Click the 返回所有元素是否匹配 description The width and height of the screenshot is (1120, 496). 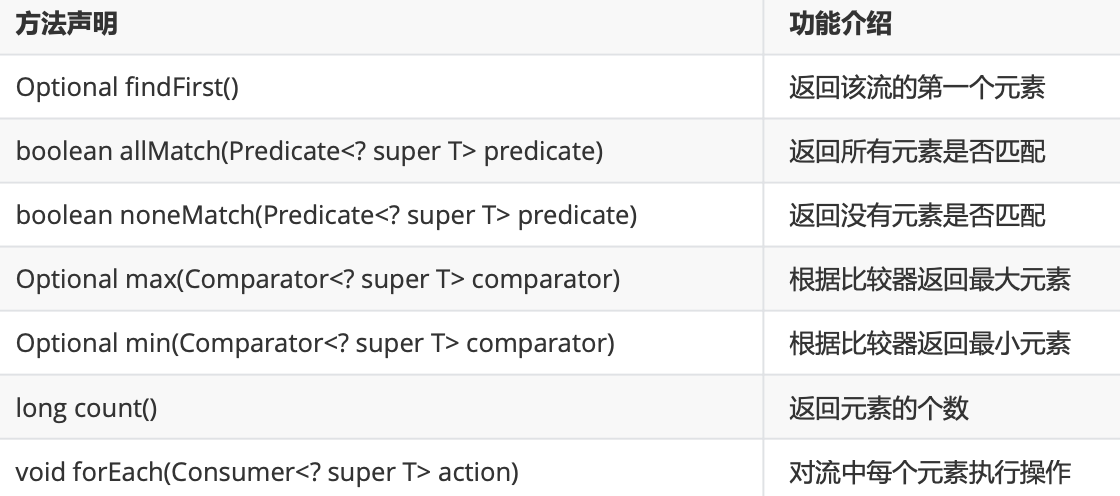tap(917, 152)
